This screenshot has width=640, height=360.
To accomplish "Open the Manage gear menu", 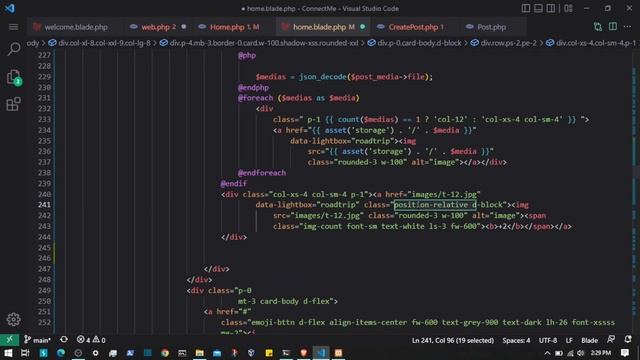I will coord(13,319).
